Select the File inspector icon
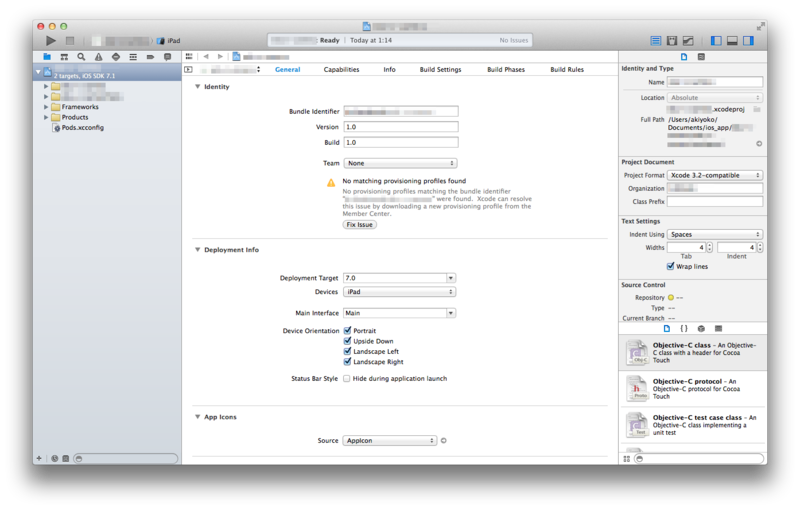The height and width of the screenshot is (510, 800). click(x=684, y=57)
